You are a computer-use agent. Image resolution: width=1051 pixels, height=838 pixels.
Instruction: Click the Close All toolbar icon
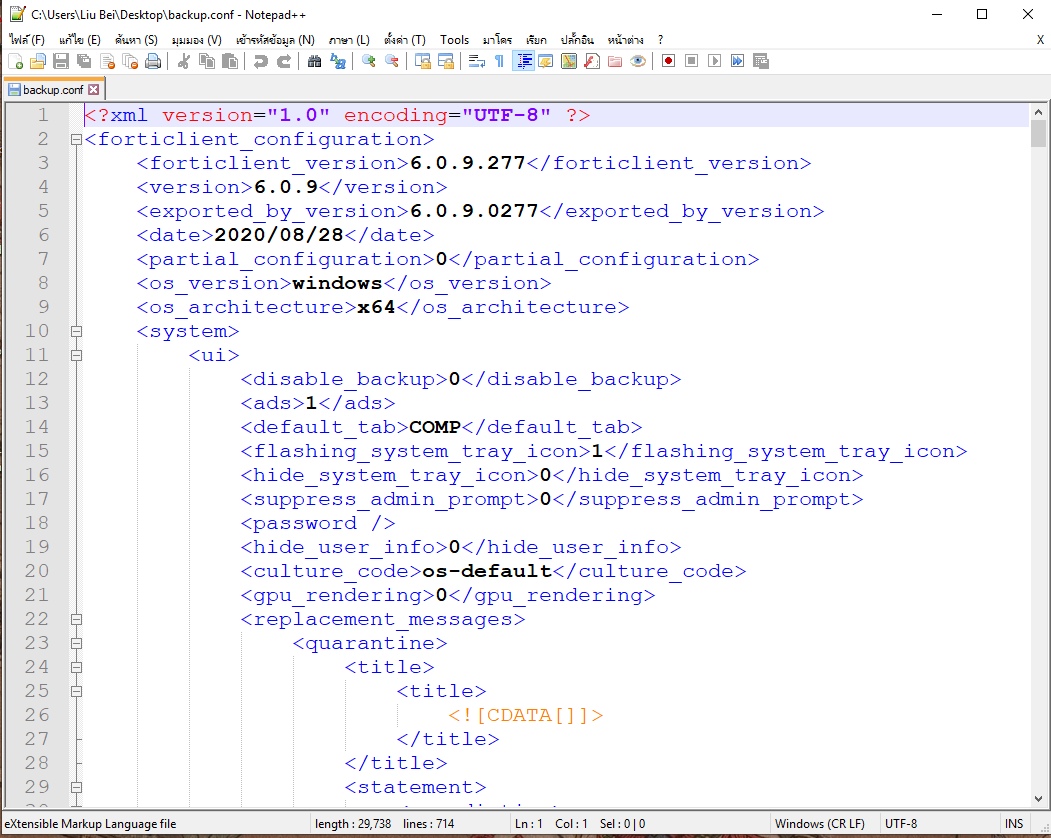click(130, 62)
